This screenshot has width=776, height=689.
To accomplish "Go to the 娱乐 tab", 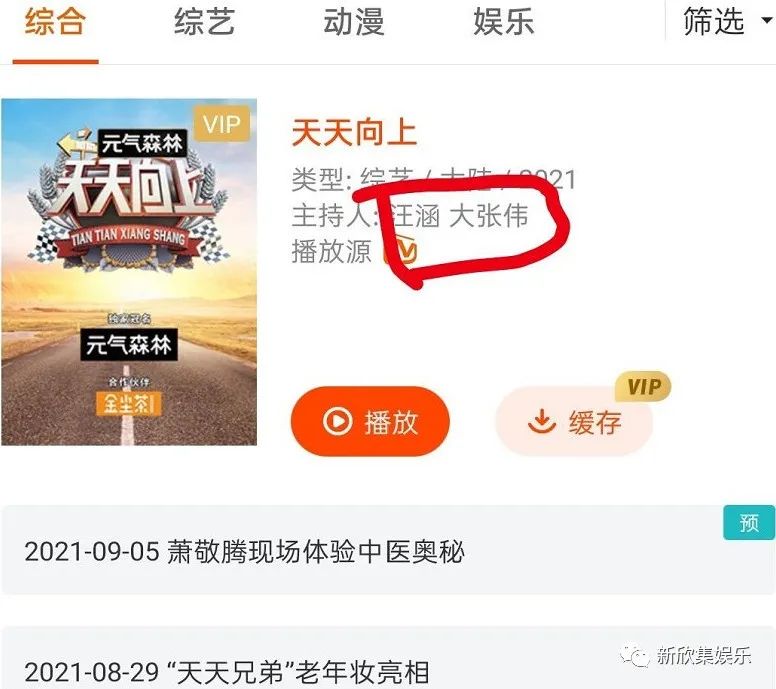I will 504,22.
